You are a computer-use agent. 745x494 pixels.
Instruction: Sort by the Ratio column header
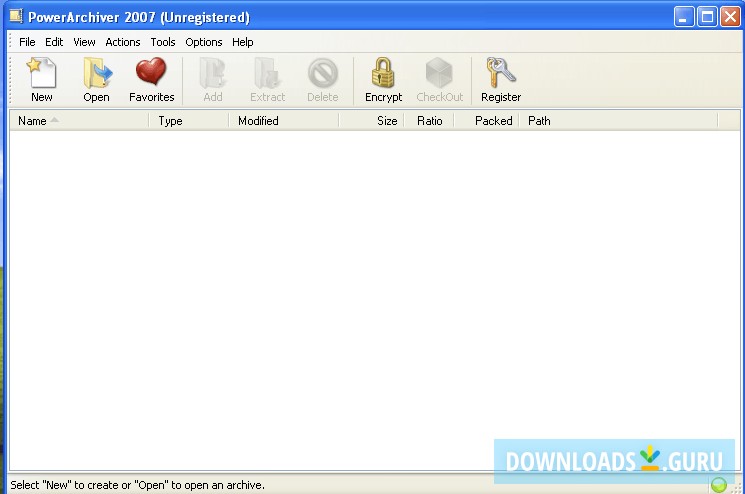pyautogui.click(x=429, y=121)
